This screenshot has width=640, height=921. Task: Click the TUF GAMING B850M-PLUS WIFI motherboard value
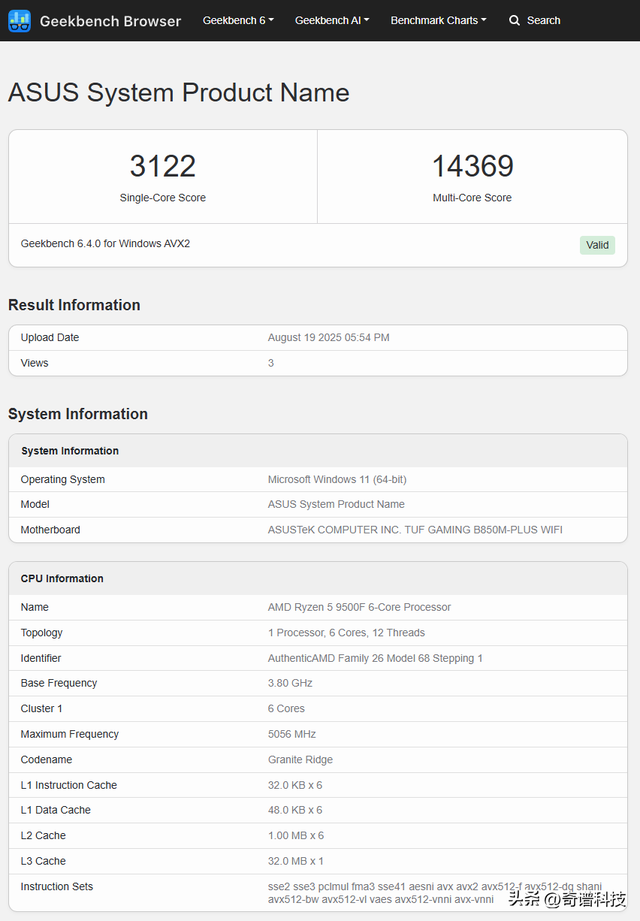pos(415,530)
